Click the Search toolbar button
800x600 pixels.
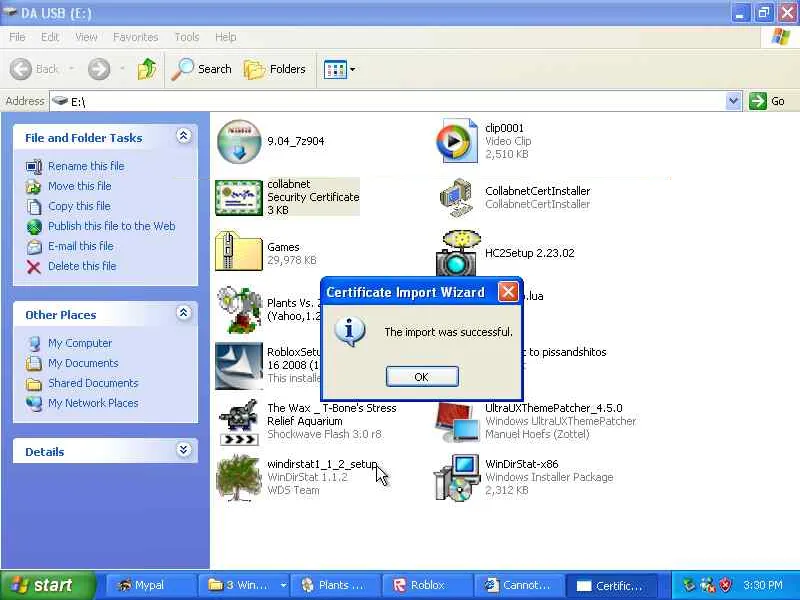[201, 69]
